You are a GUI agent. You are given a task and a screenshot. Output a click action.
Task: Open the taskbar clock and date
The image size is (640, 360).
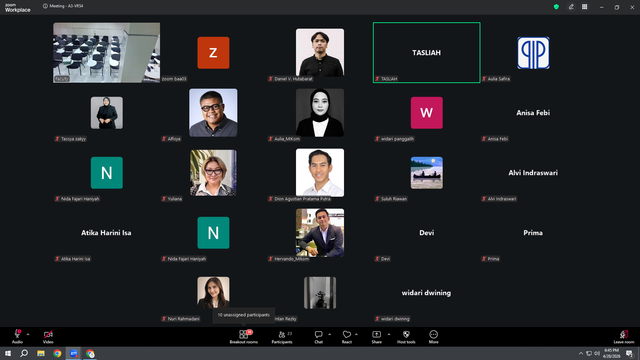(x=611, y=353)
